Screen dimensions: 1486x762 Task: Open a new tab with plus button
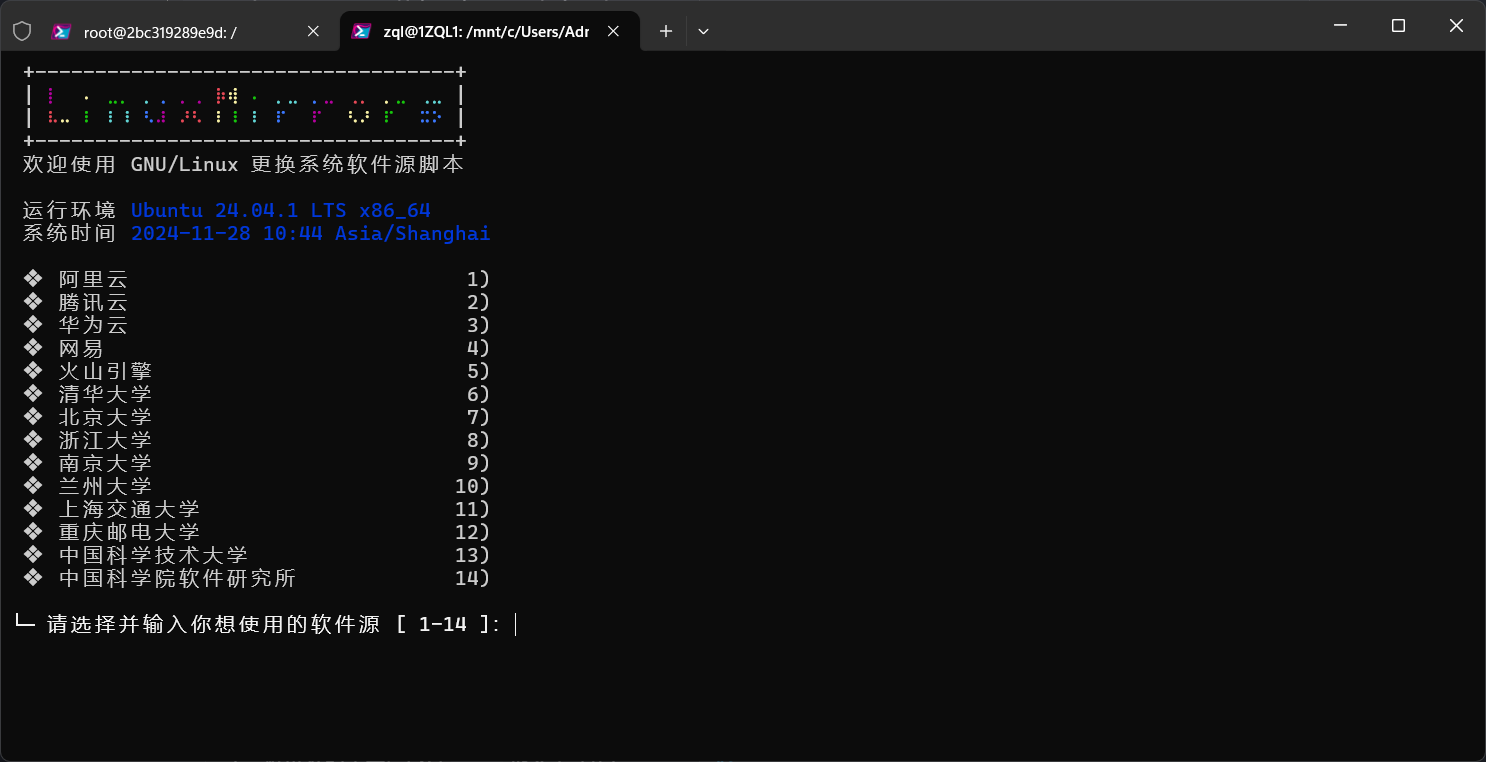666,32
